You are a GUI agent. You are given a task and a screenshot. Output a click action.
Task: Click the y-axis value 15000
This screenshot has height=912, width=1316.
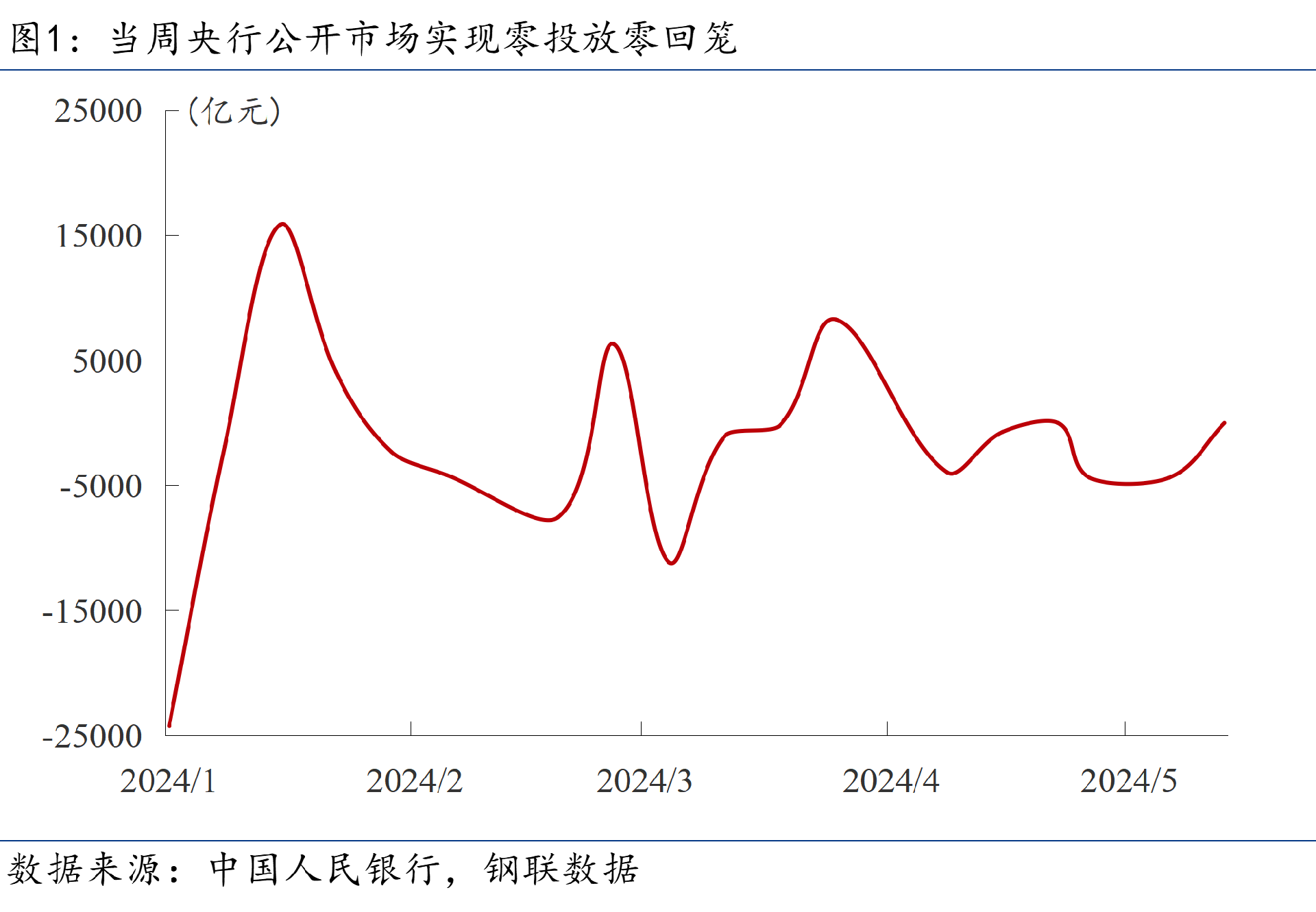tap(99, 236)
